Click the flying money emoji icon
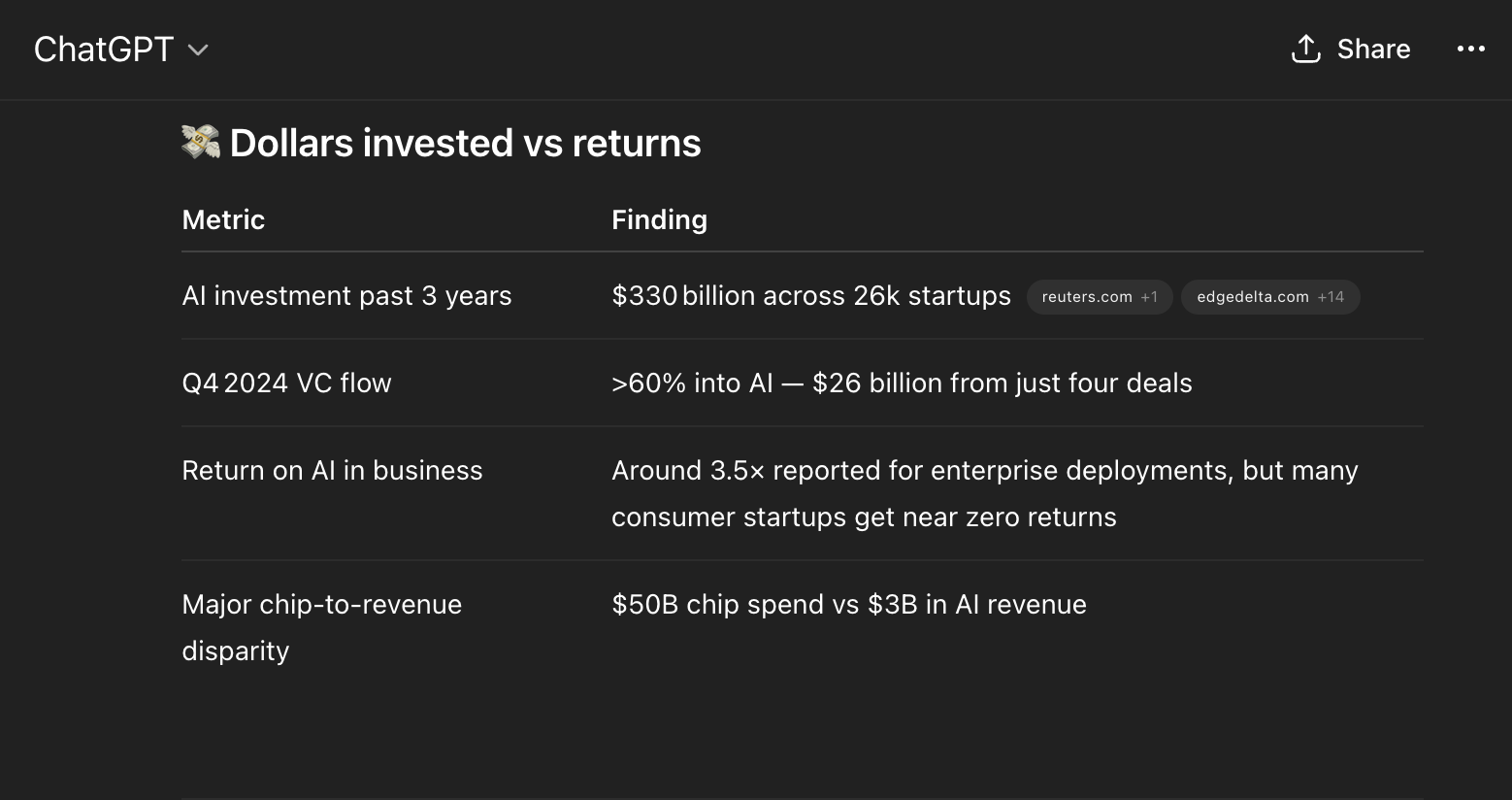Screen dimensions: 1512x800 201,143
